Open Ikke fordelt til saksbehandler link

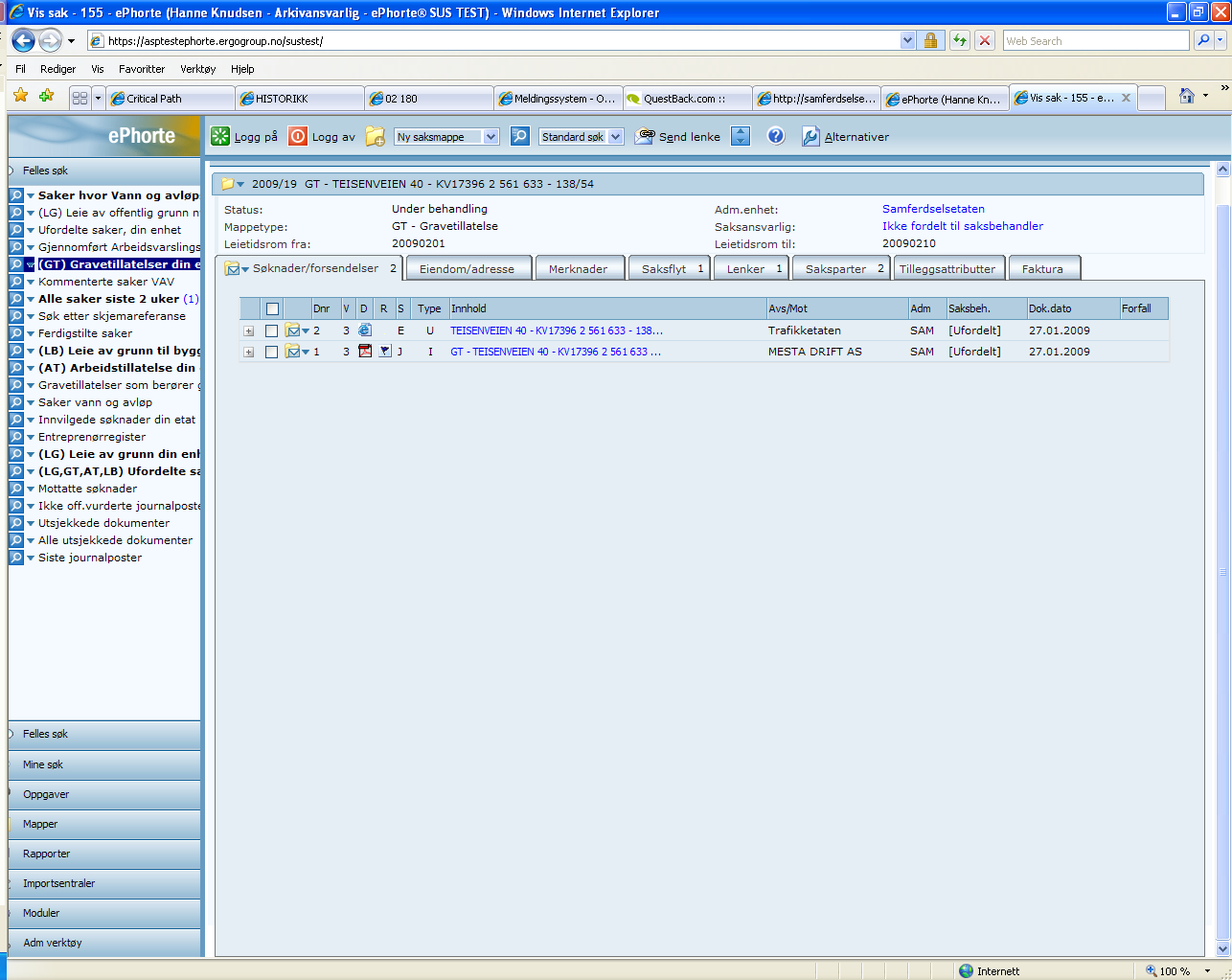tap(963, 226)
